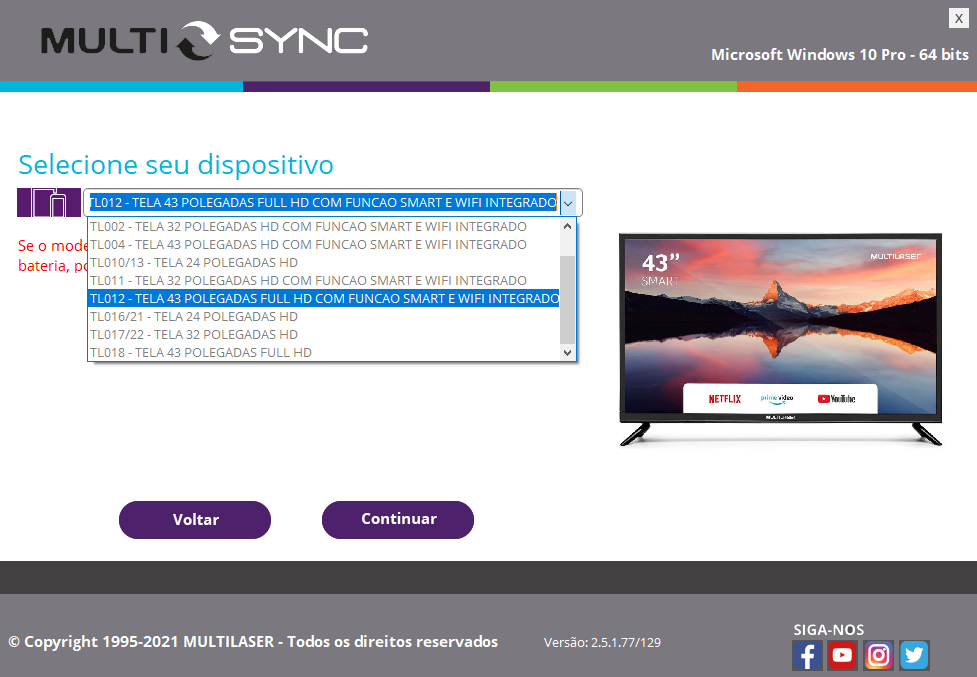The height and width of the screenshot is (677, 977).
Task: Click the device list scrollbar thumb
Action: [567, 300]
